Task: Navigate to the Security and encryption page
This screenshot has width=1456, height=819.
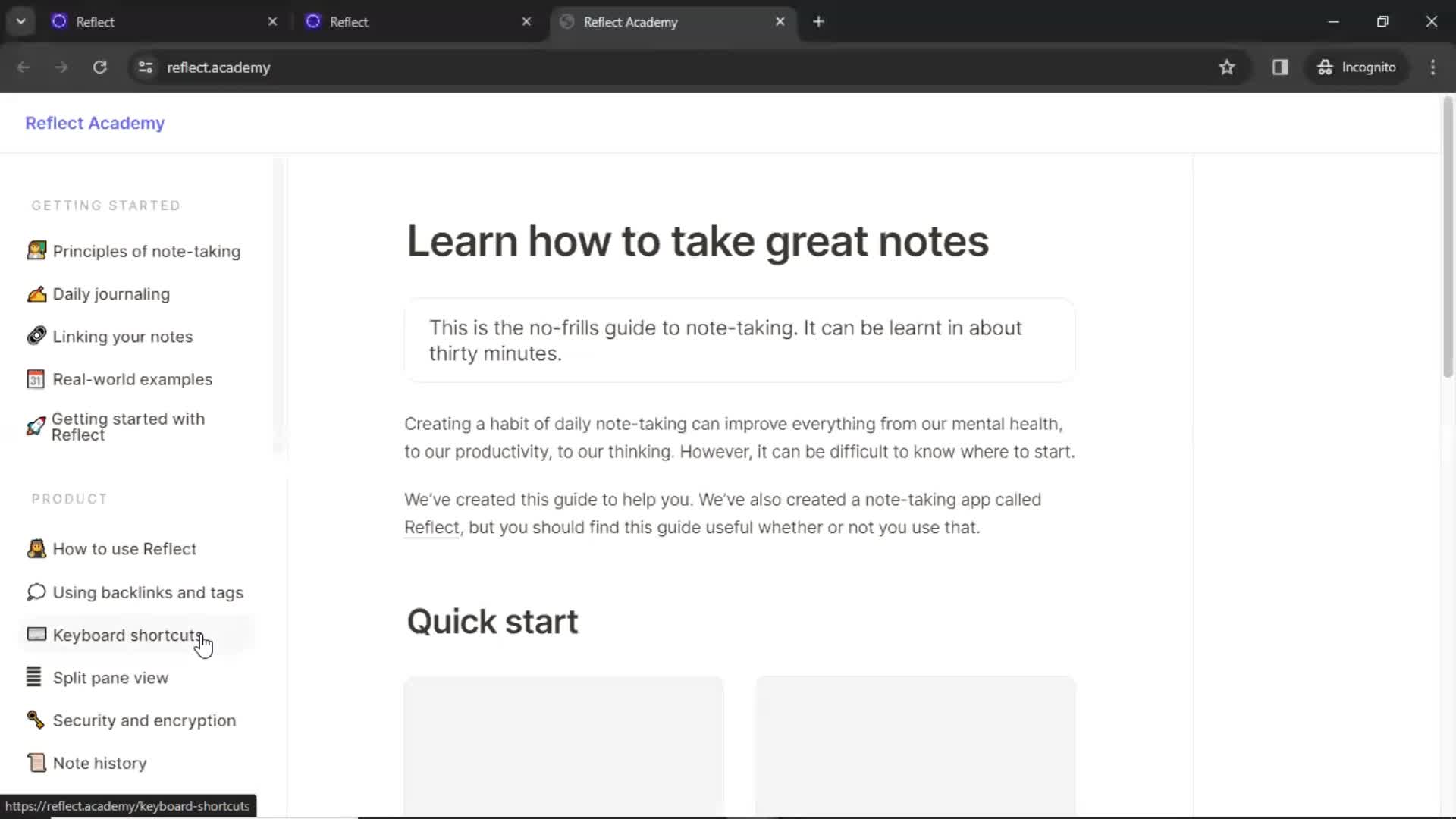Action: coord(144,720)
